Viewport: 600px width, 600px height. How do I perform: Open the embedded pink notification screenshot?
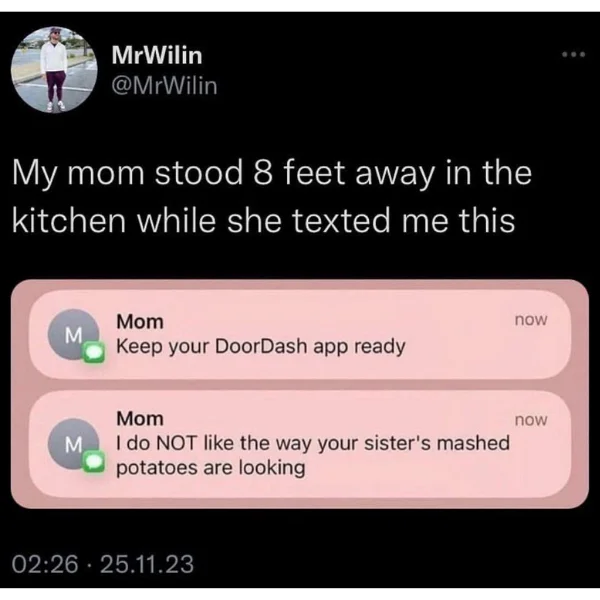[300, 394]
